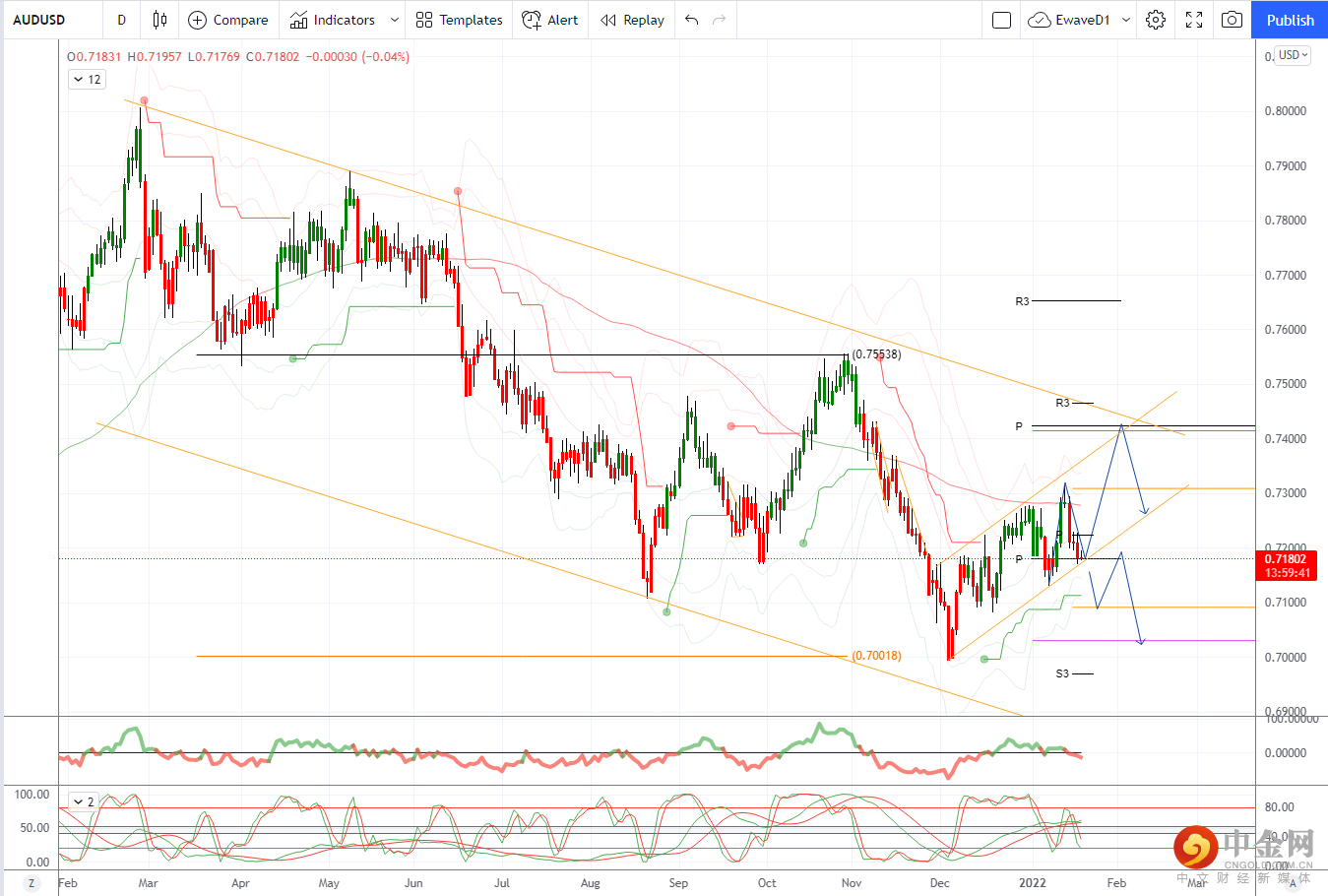Click the 0.70000 price scale label
This screenshot has width=1328, height=896.
(1286, 658)
